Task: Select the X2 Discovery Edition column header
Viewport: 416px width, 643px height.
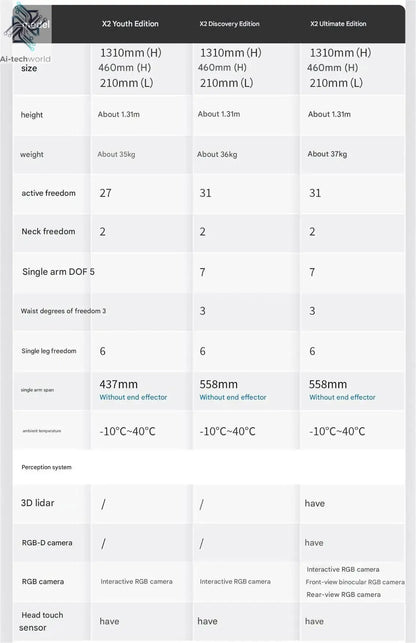Action: click(x=229, y=24)
